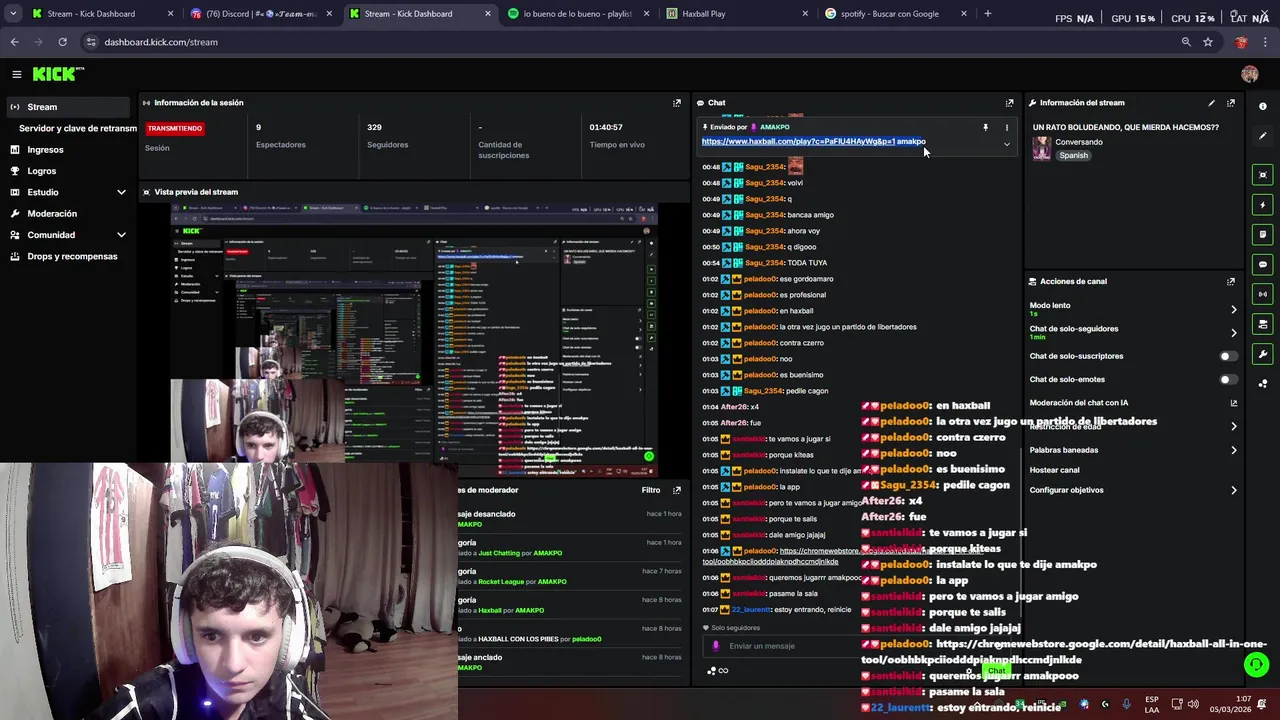This screenshot has width=1280, height=720.
Task: Click the stream preview thumbnail
Action: tap(414, 340)
